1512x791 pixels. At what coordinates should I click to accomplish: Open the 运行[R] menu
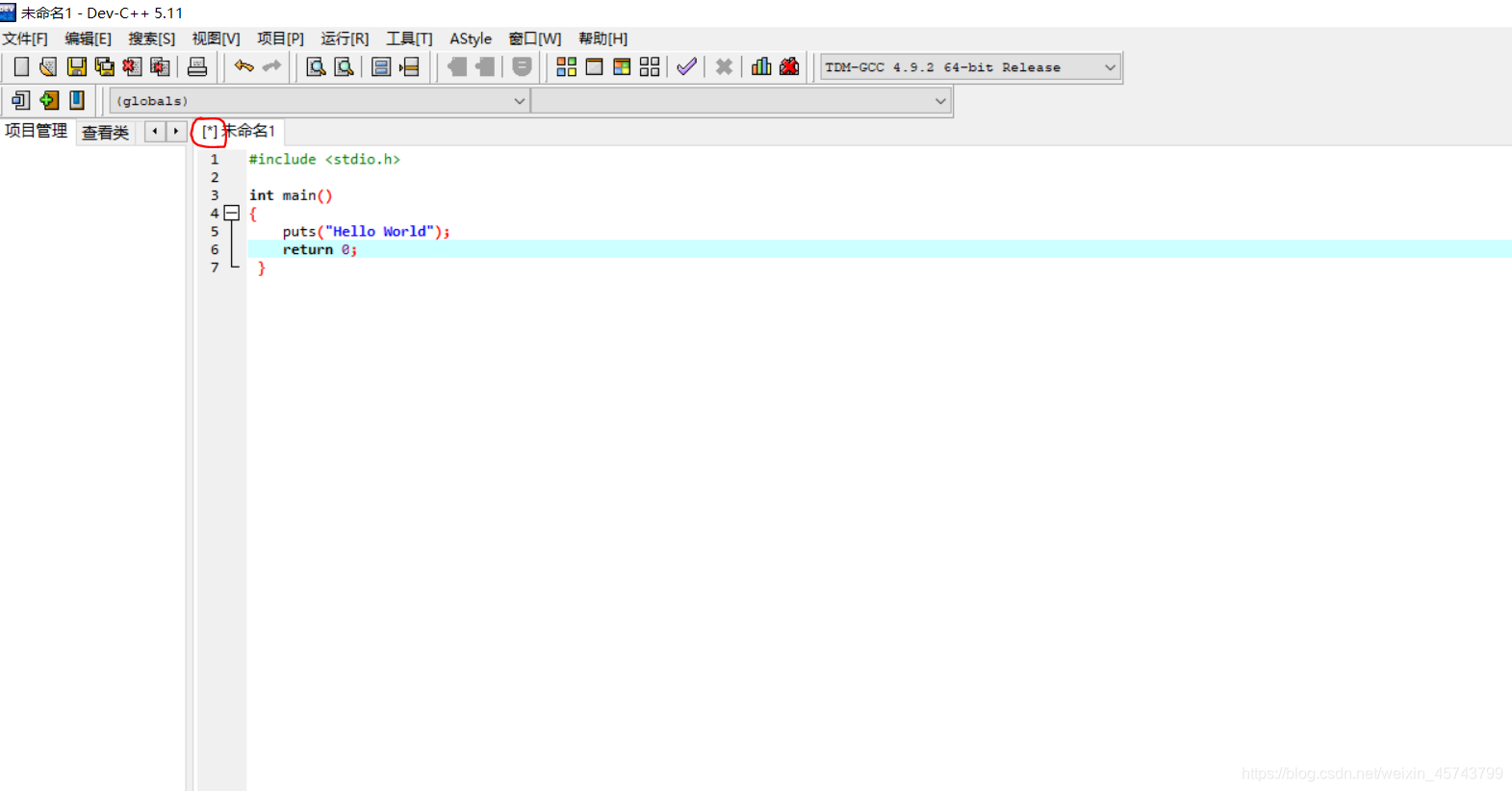(x=345, y=38)
